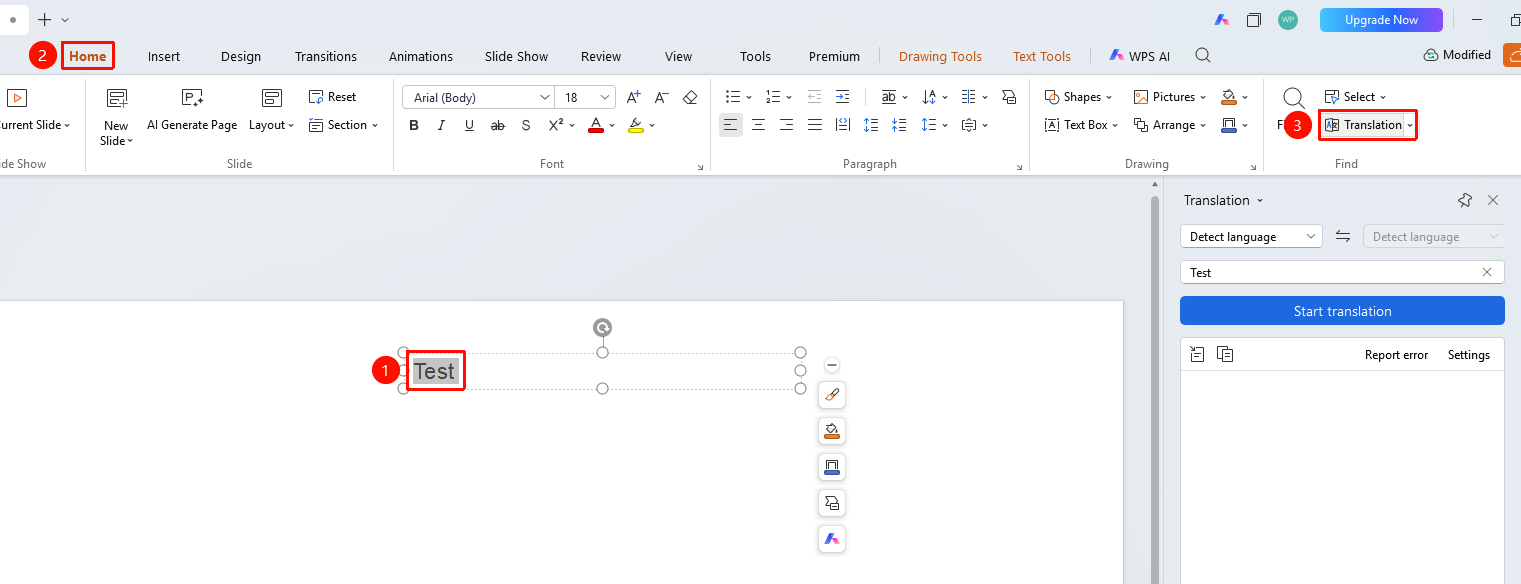Click the Start translation button

click(x=1342, y=311)
